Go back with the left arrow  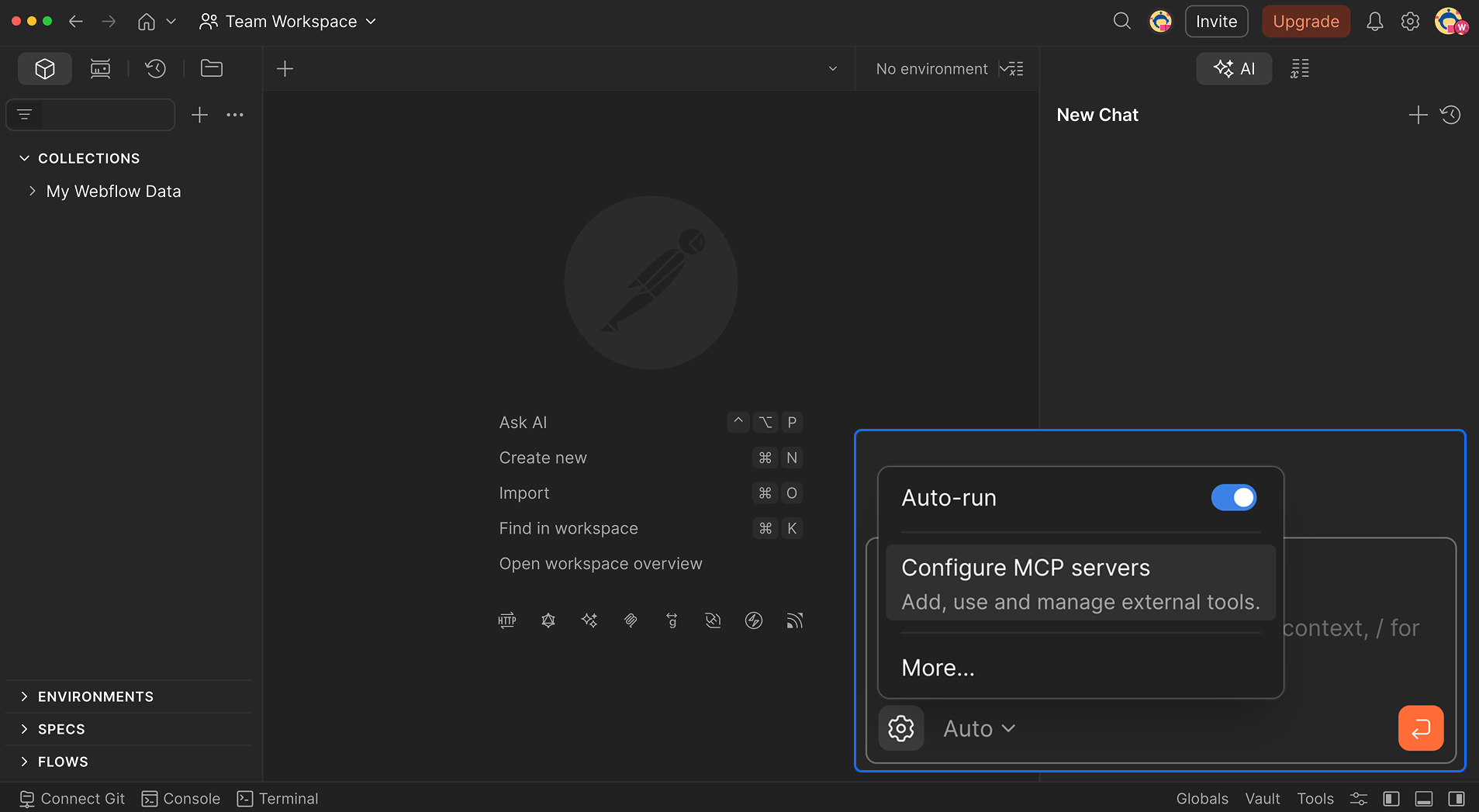click(x=75, y=21)
